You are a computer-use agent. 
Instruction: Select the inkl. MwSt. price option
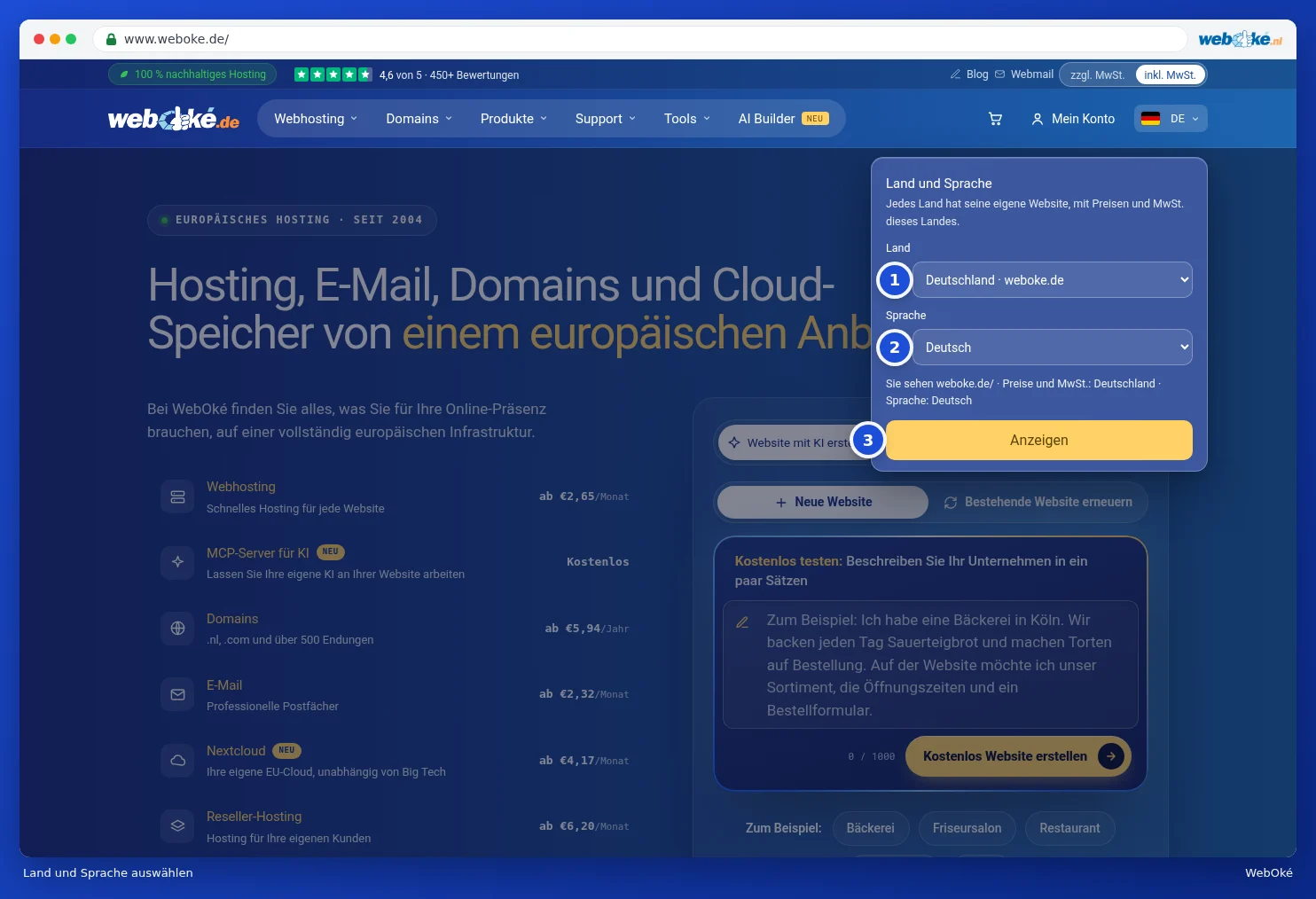click(x=1170, y=74)
